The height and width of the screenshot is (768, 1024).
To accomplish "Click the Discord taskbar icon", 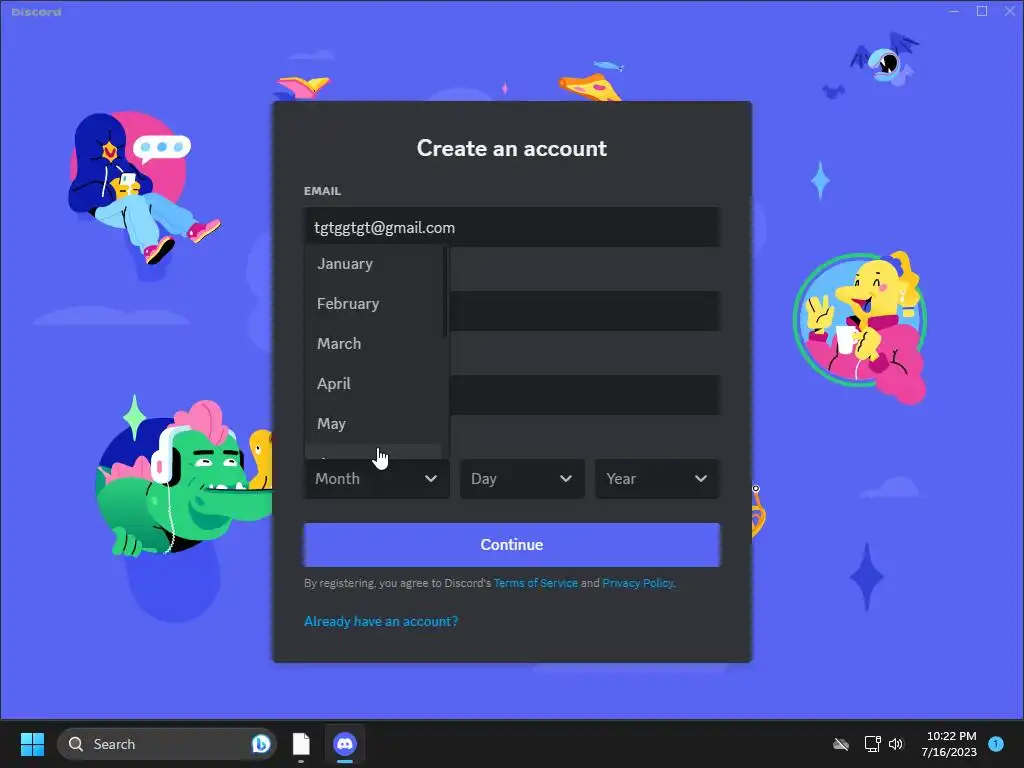I will point(345,744).
